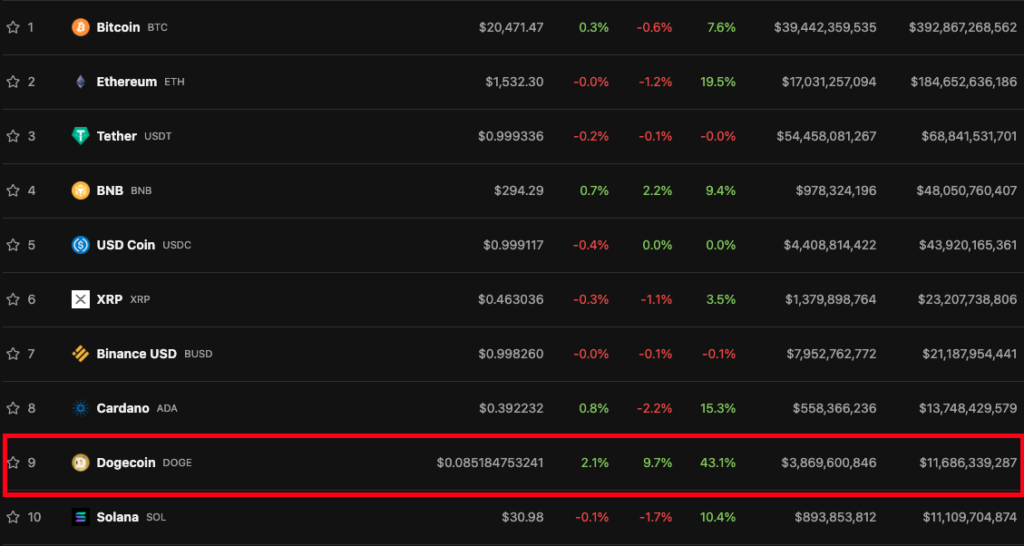Open the Bitcoin name link
The image size is (1024, 546).
118,28
